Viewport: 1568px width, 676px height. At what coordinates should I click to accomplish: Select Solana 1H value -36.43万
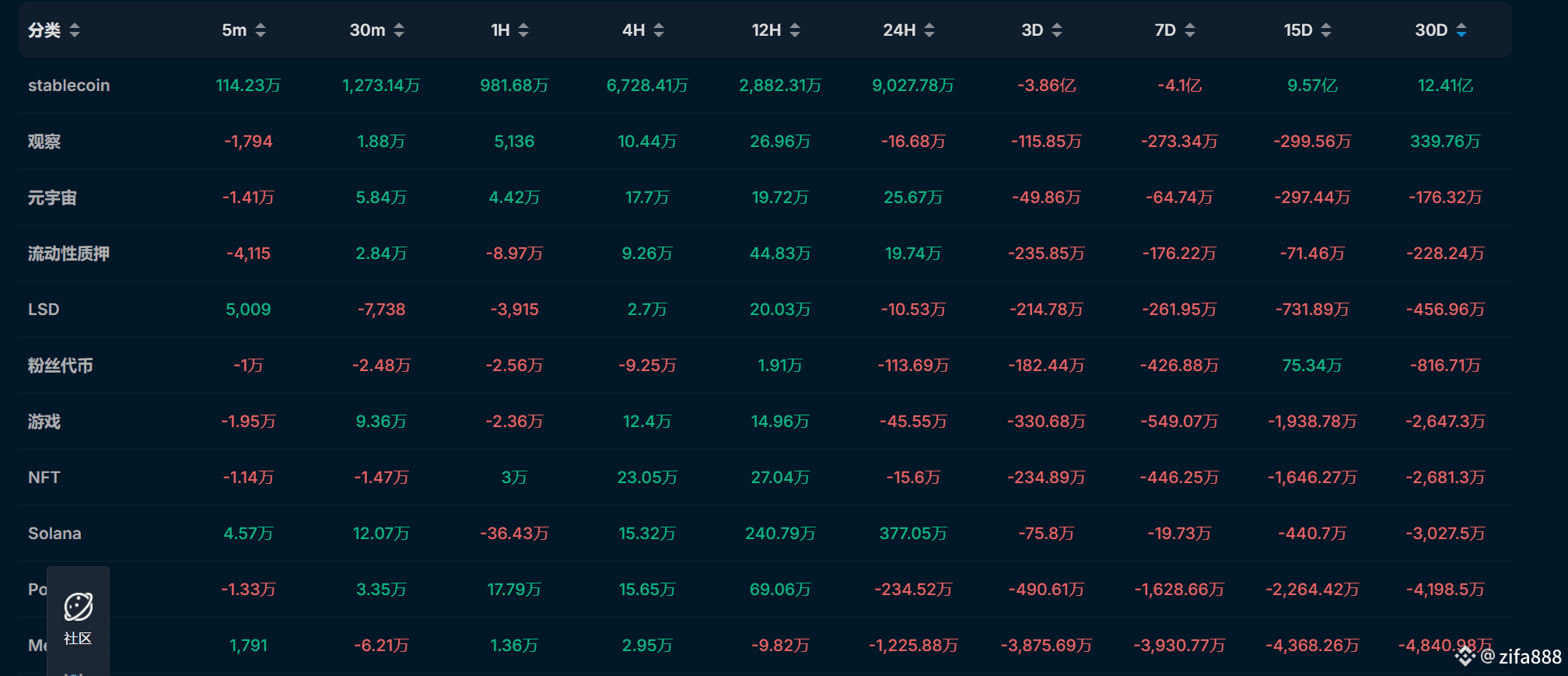(x=514, y=534)
